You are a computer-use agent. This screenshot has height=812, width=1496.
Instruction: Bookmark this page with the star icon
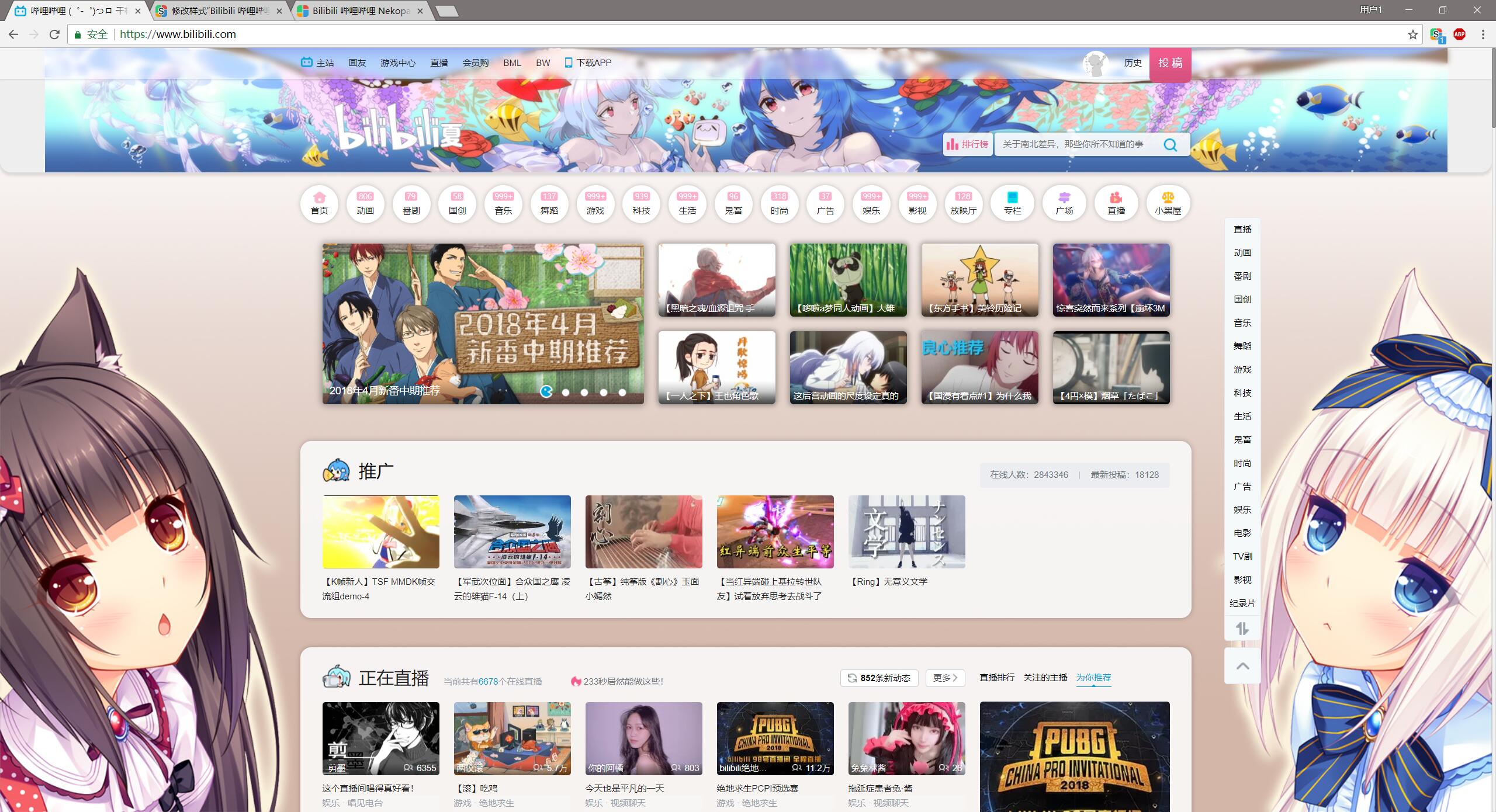[x=1413, y=34]
